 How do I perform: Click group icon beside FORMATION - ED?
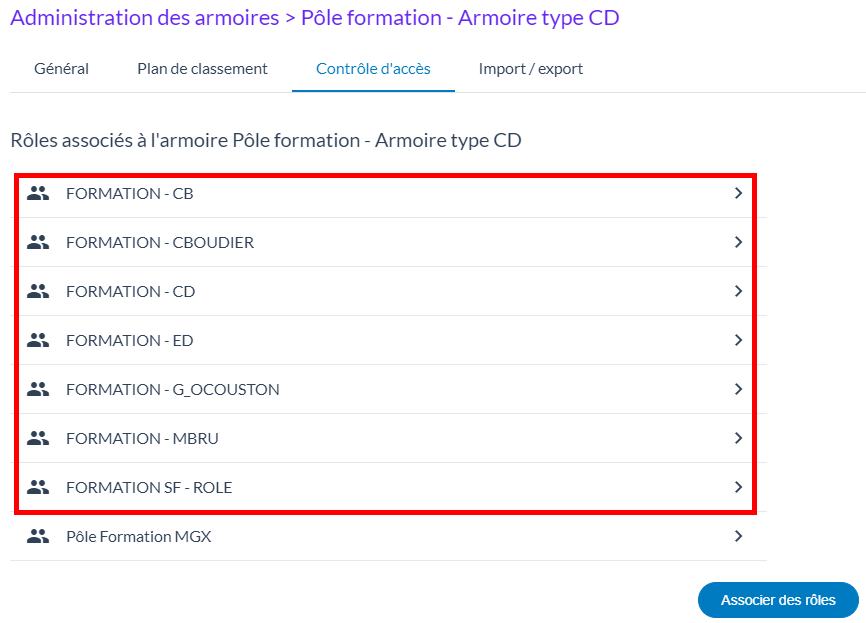(x=38, y=340)
